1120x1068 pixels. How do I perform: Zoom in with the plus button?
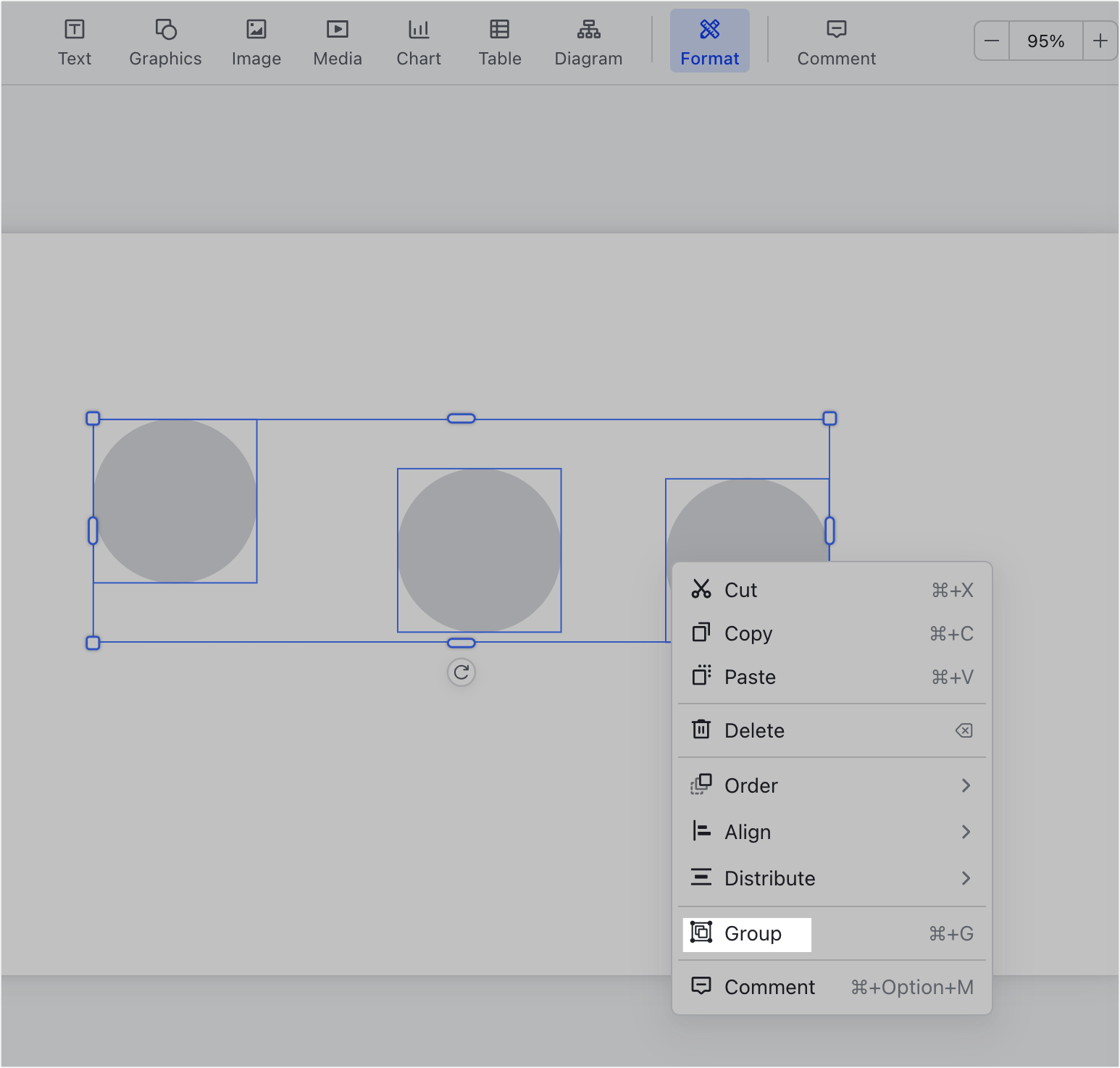pos(1100,41)
